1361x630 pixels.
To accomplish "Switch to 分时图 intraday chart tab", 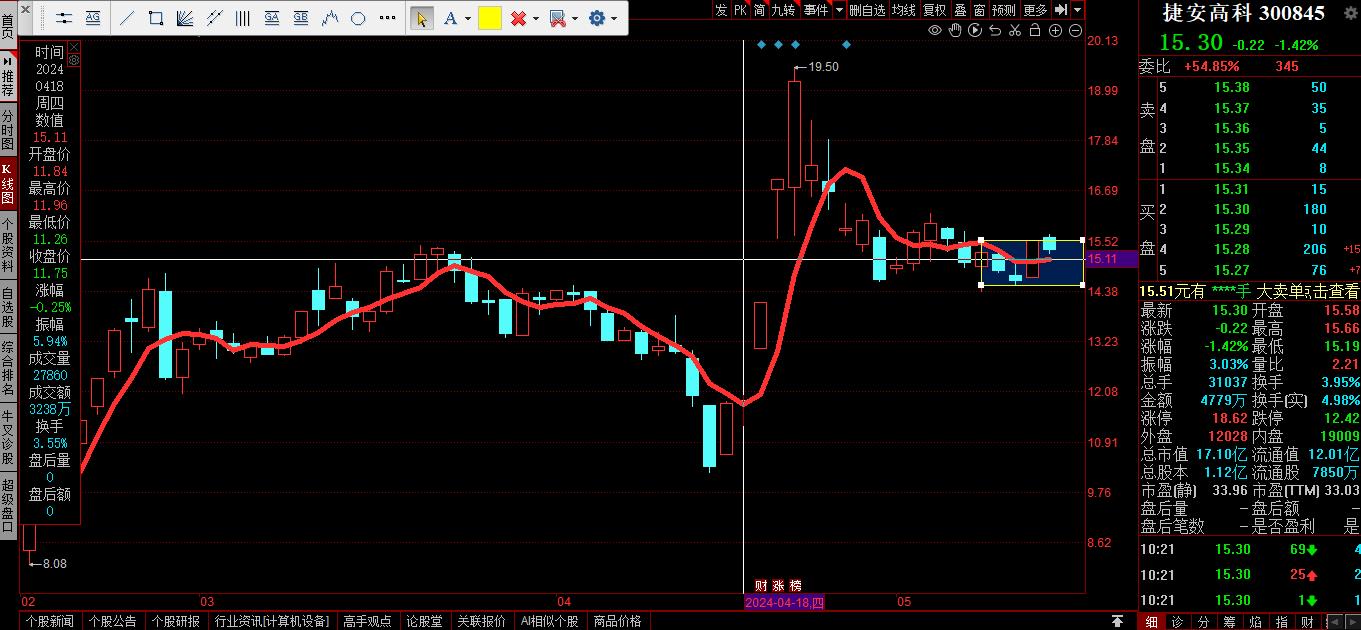I will click(8, 130).
